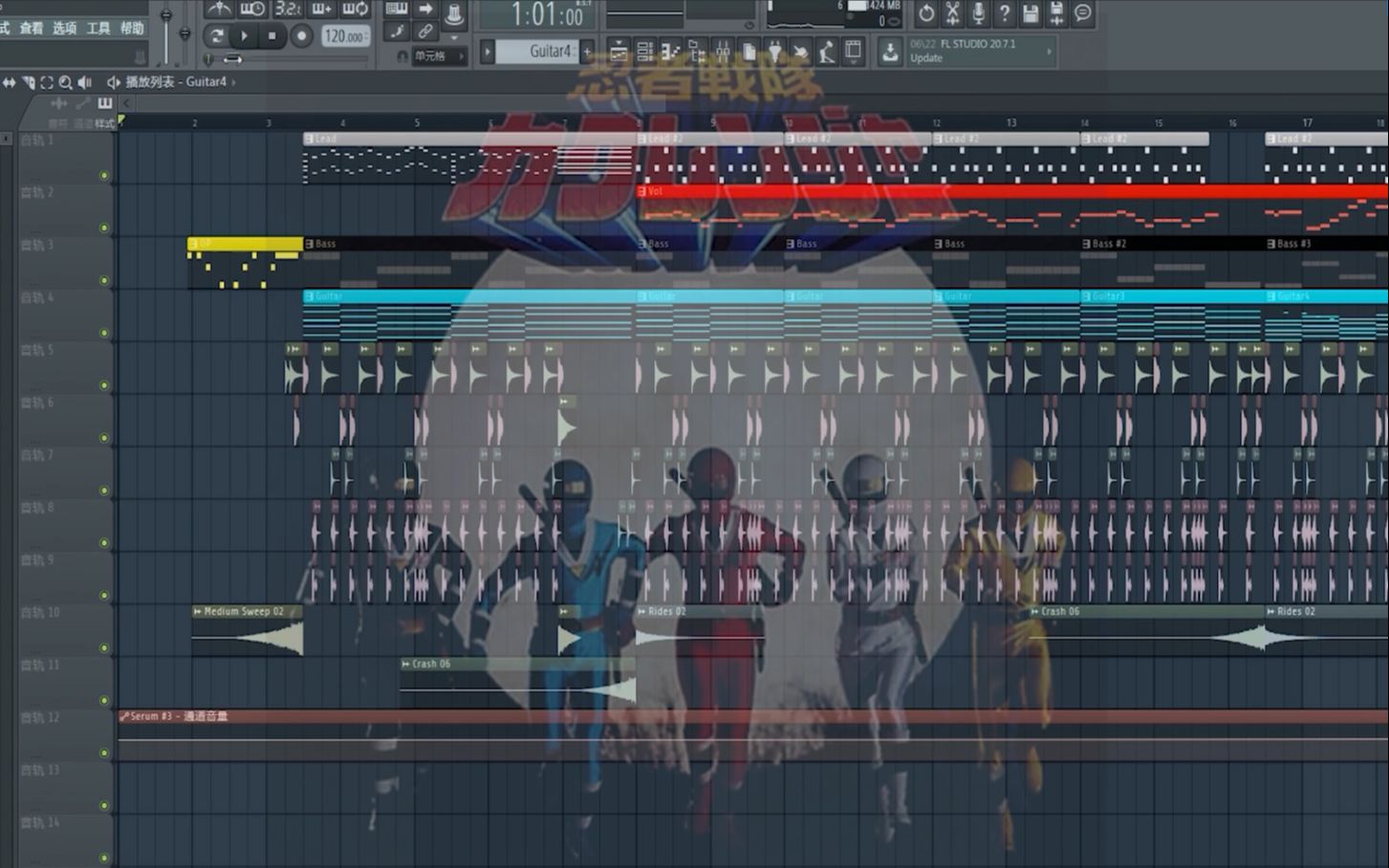
Task: Click arrow left of pattern selector
Action: coord(487,51)
